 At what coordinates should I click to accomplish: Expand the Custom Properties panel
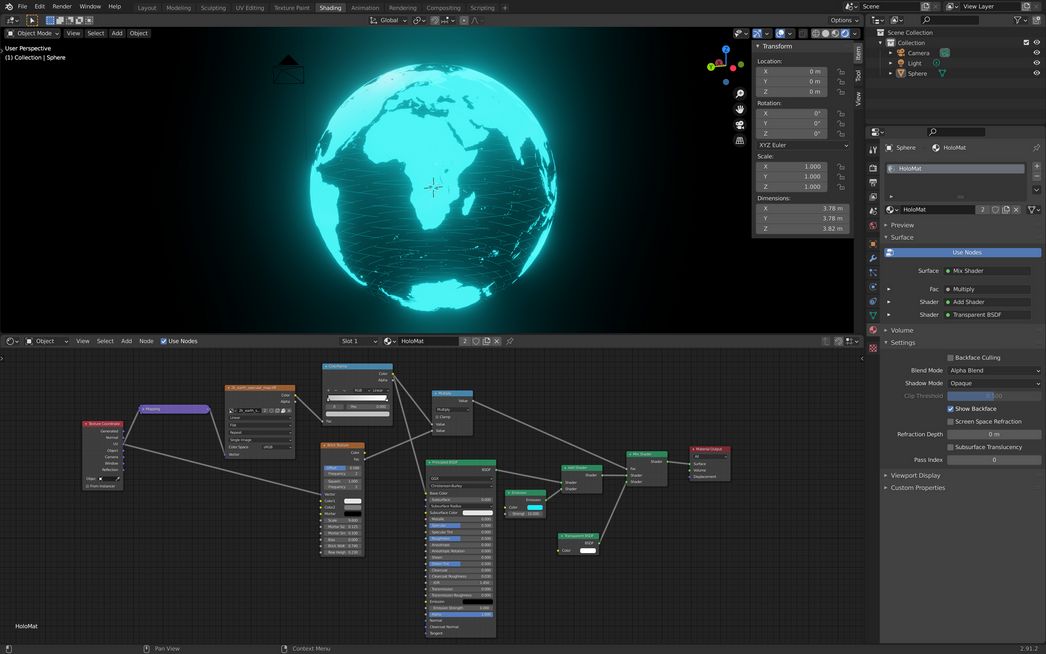point(917,488)
